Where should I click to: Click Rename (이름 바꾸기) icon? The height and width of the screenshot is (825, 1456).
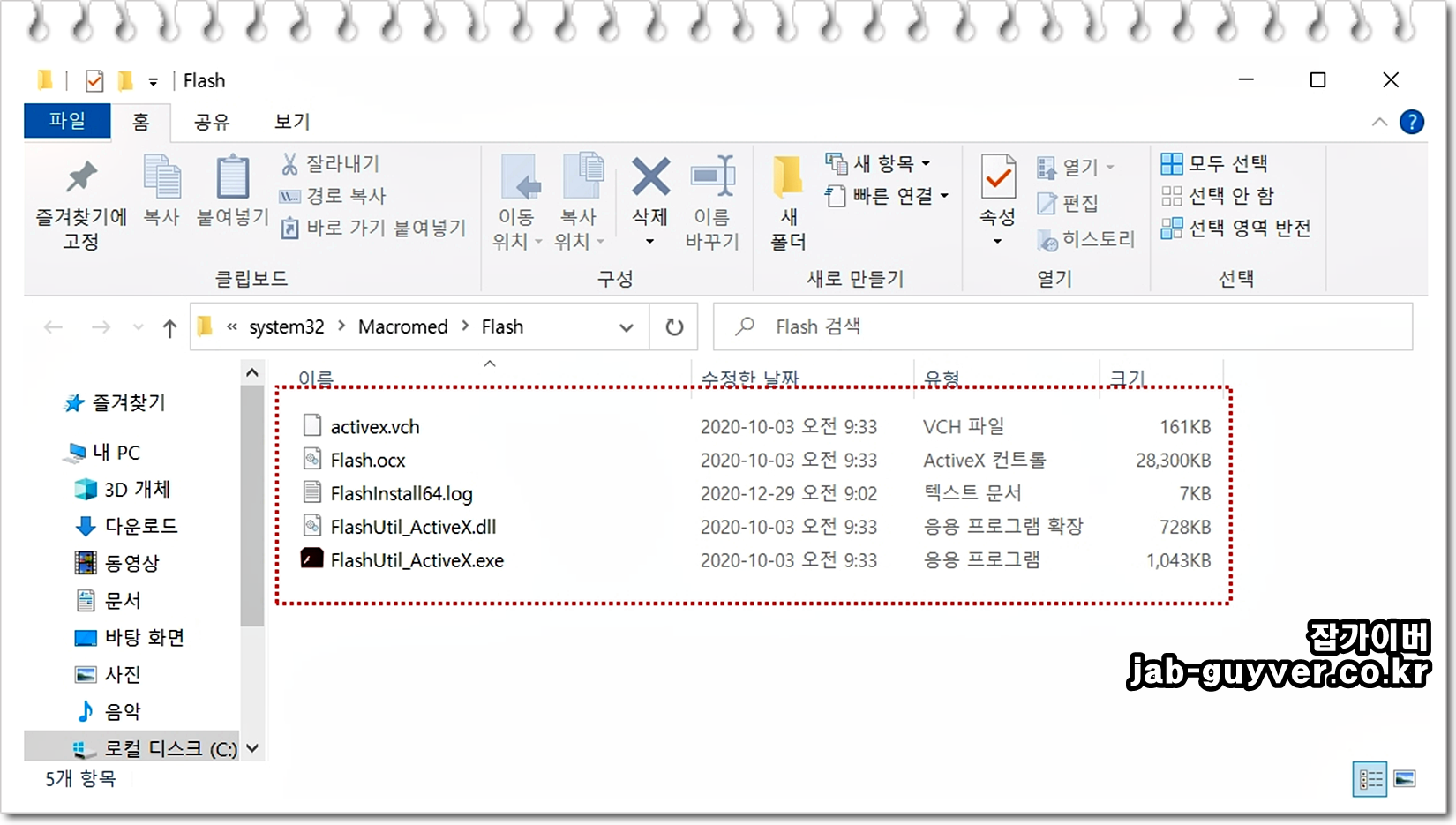pos(712,203)
